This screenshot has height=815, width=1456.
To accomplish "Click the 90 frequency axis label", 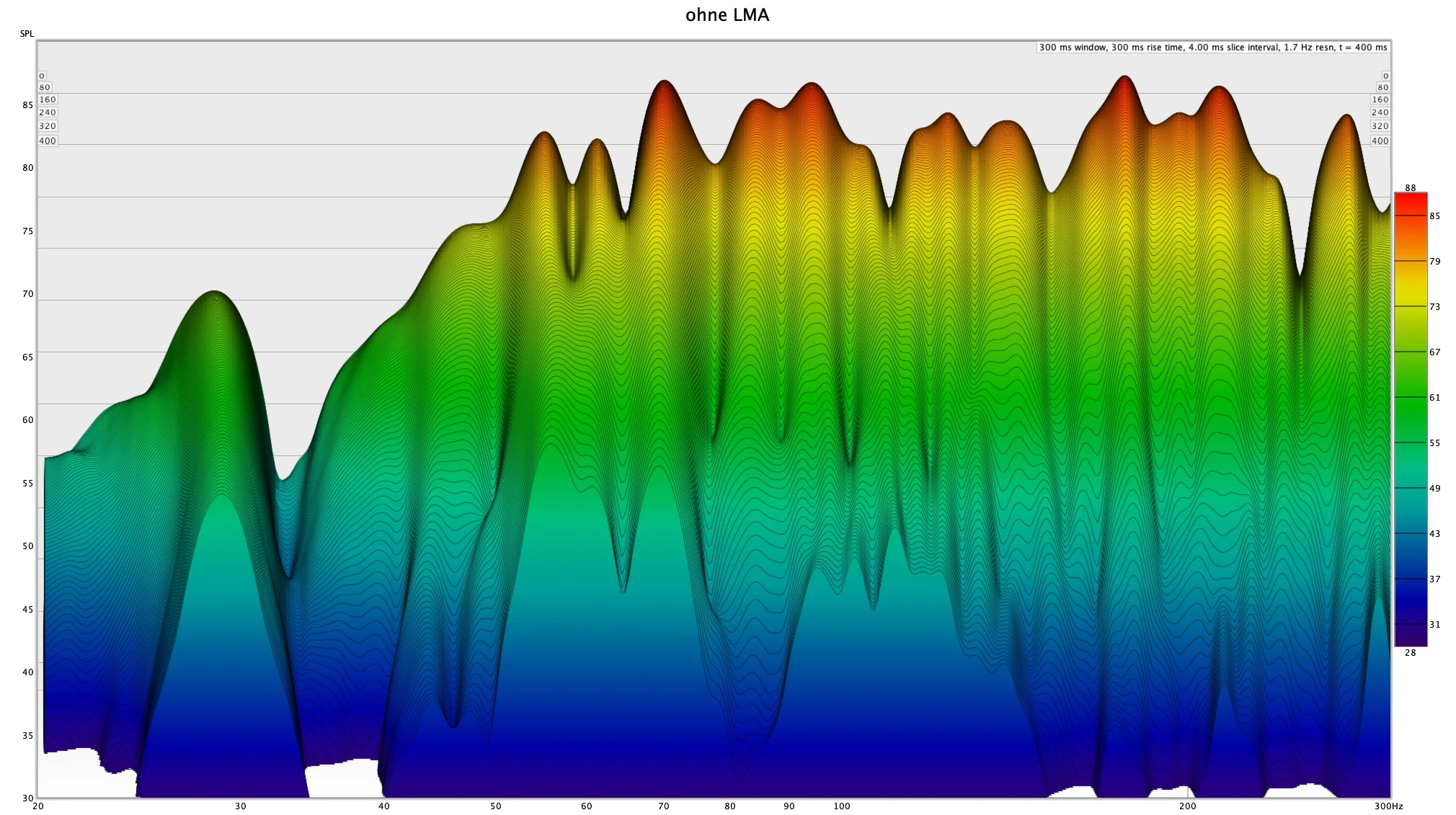I will 789,806.
